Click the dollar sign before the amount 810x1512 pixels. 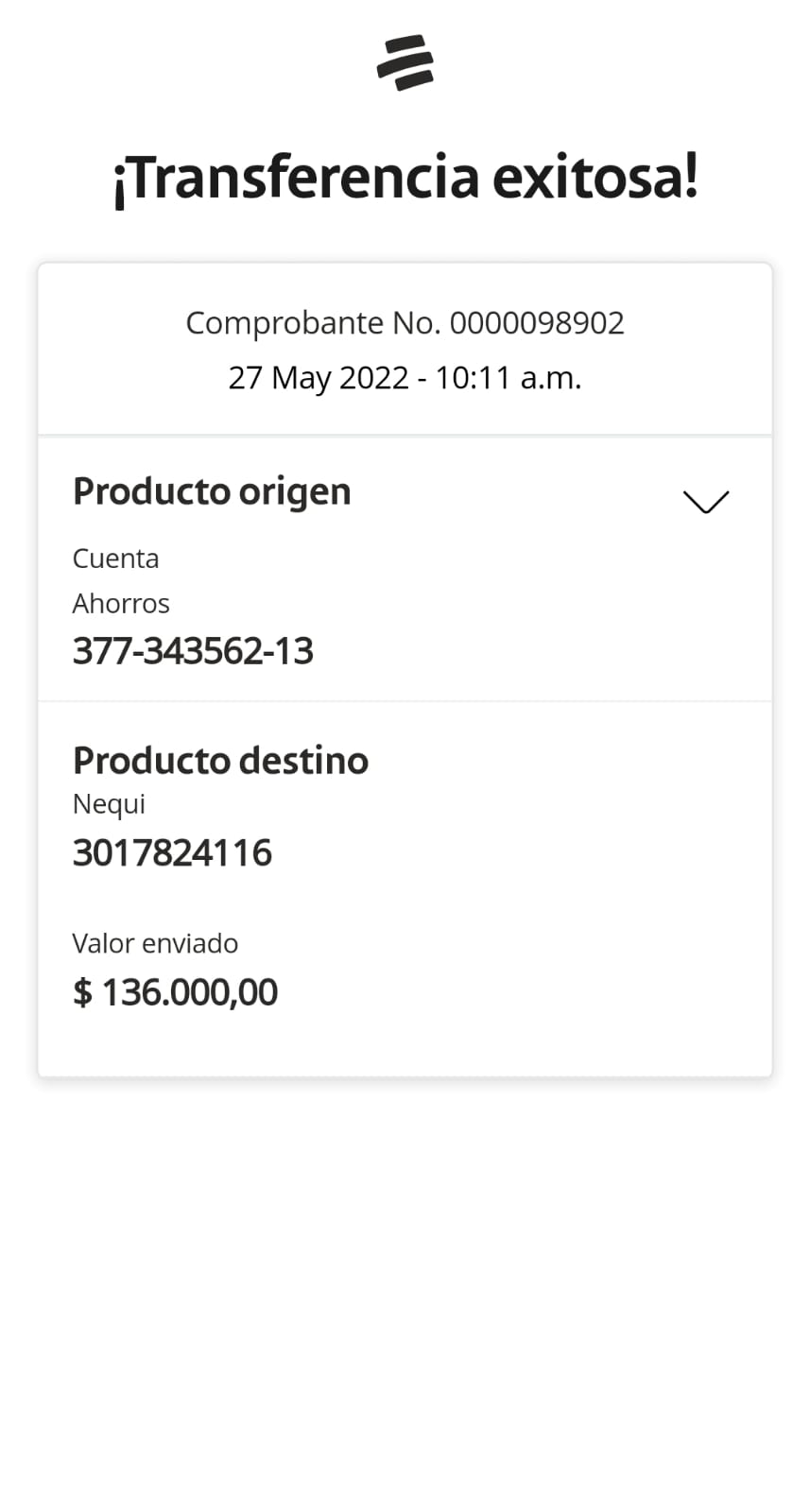83,992
